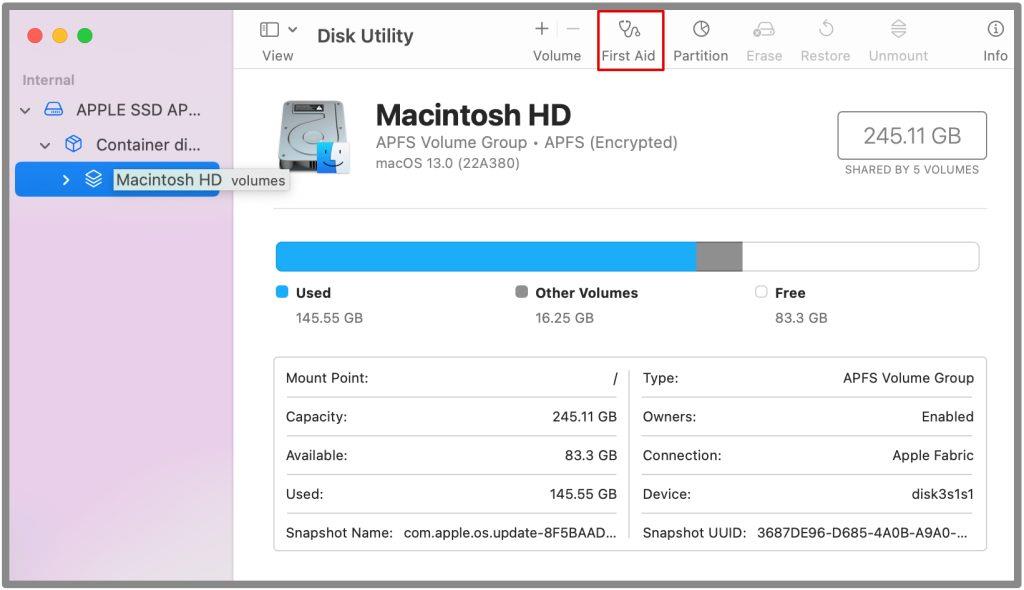Click the APFS Volume Group subtitle text
This screenshot has width=1024, height=590.
[526, 142]
